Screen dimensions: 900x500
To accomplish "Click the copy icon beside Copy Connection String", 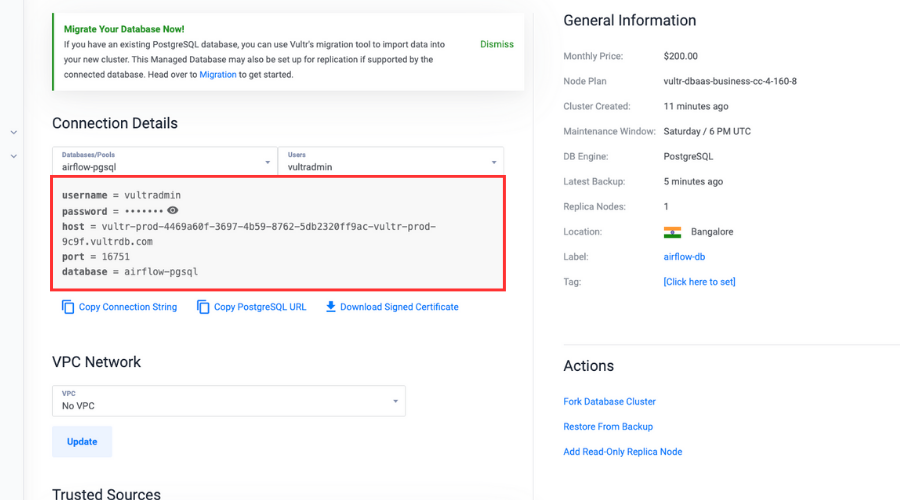I will [68, 307].
